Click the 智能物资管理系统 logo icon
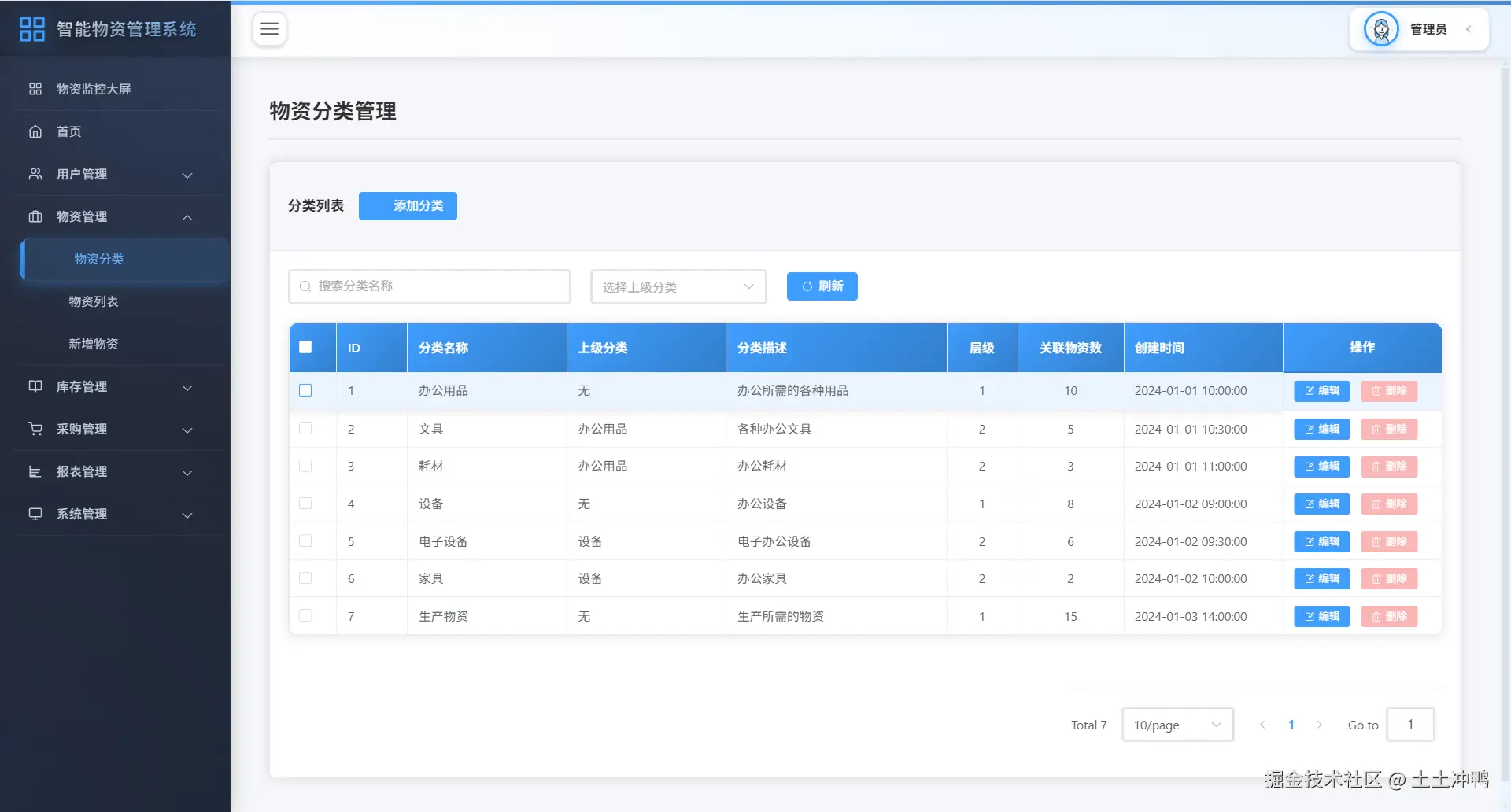 tap(32, 29)
